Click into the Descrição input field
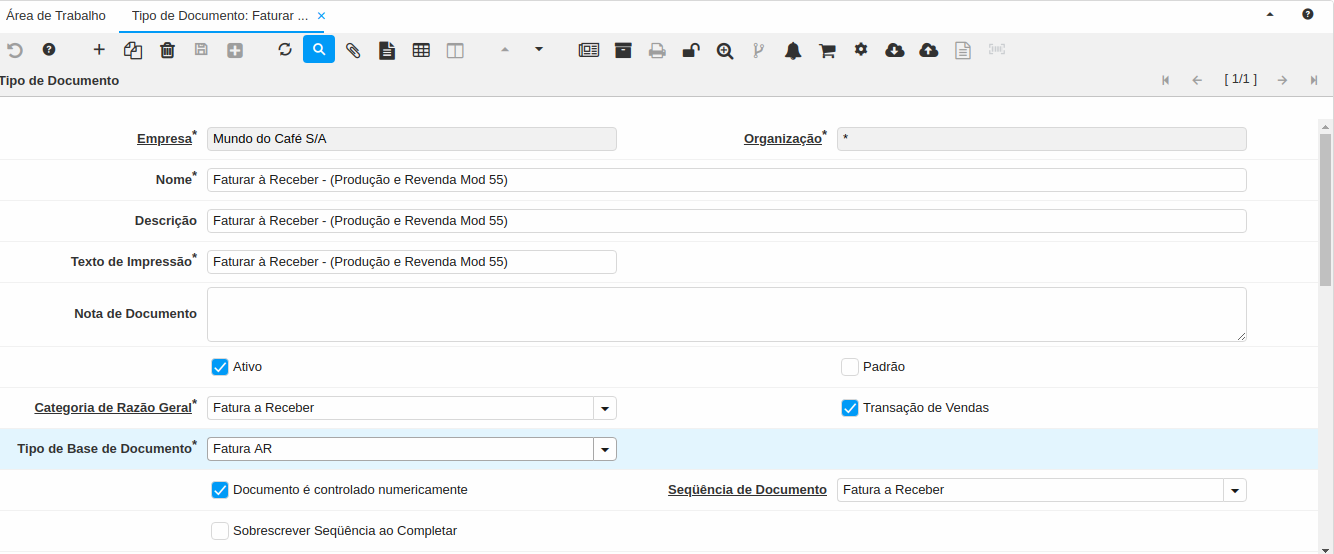Image resolution: width=1334 pixels, height=554 pixels. click(727, 221)
